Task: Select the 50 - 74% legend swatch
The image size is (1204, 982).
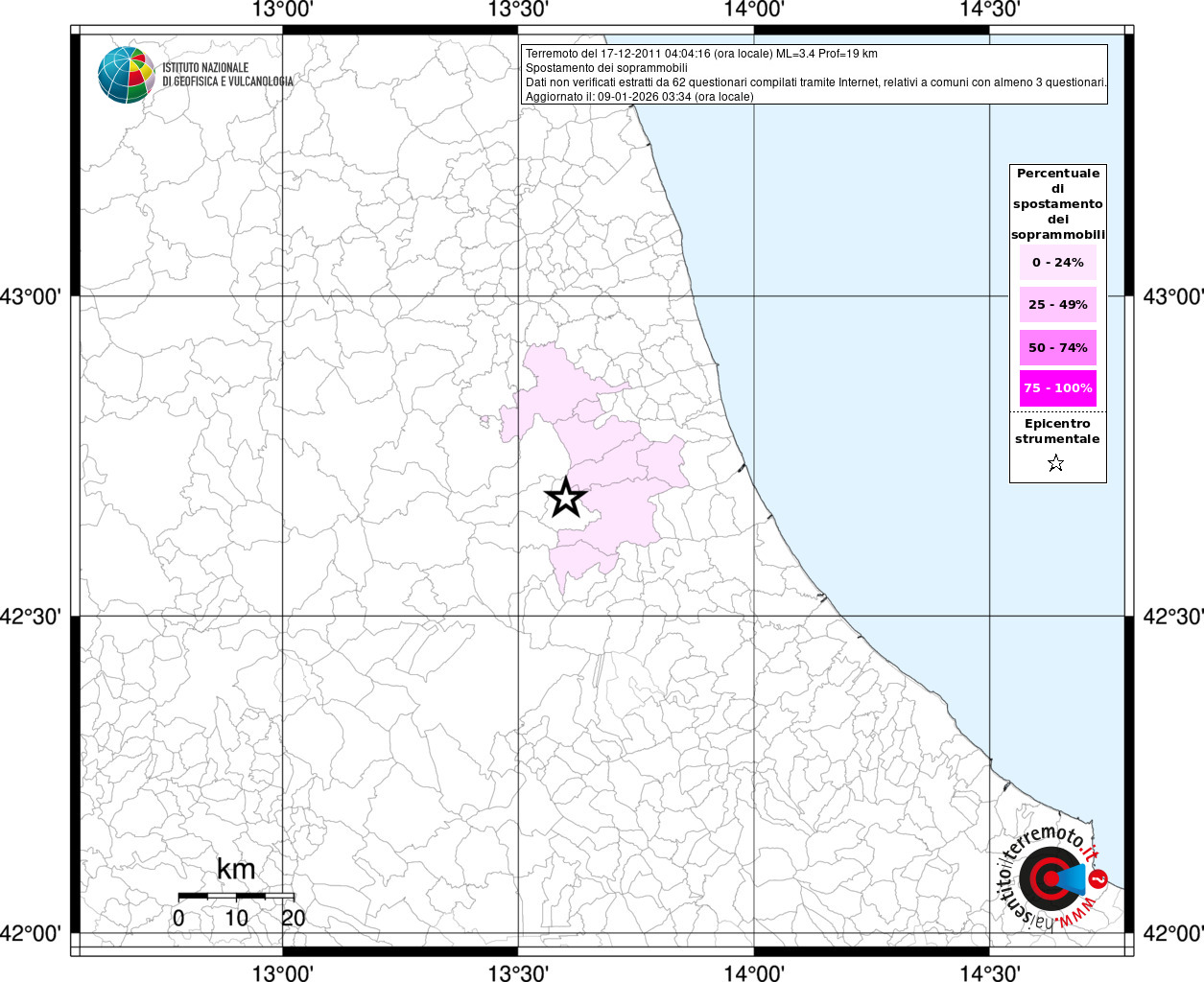Action: (1058, 347)
